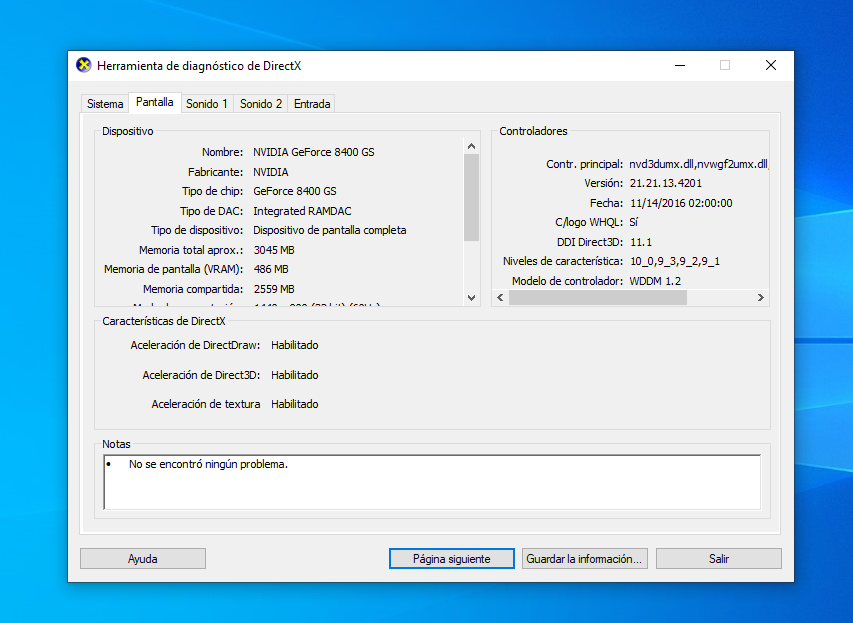Click the C/logo WHQL value Sí

tap(634, 222)
